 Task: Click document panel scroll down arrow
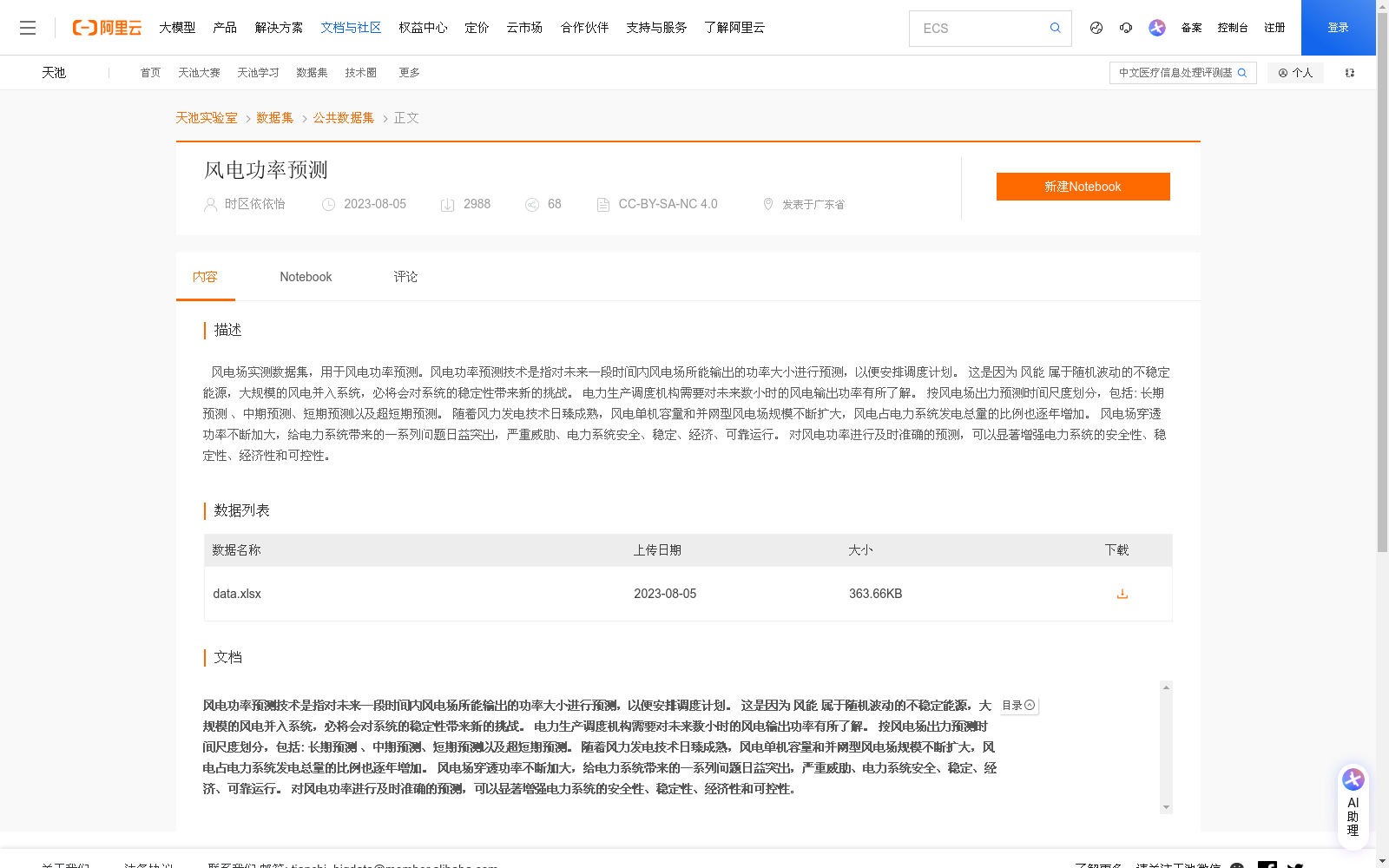point(1166,807)
